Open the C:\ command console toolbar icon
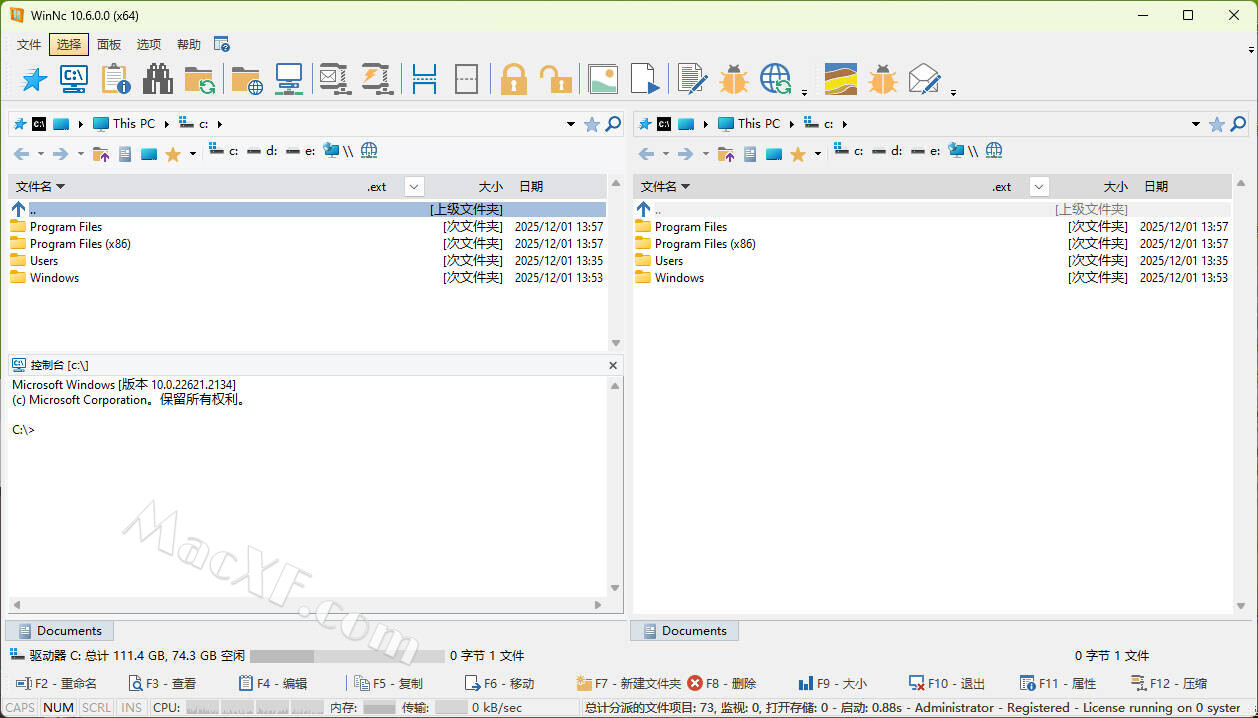The width and height of the screenshot is (1258, 718). [x=74, y=80]
